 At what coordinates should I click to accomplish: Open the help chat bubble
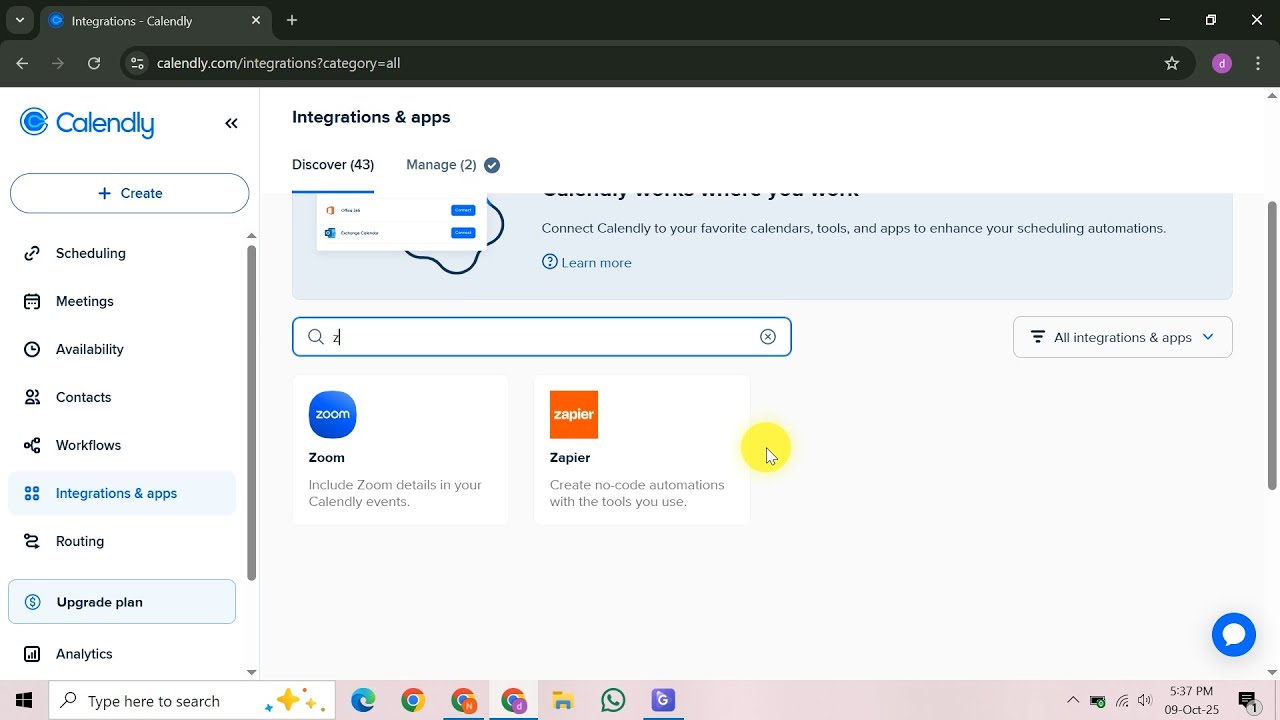(x=1234, y=635)
